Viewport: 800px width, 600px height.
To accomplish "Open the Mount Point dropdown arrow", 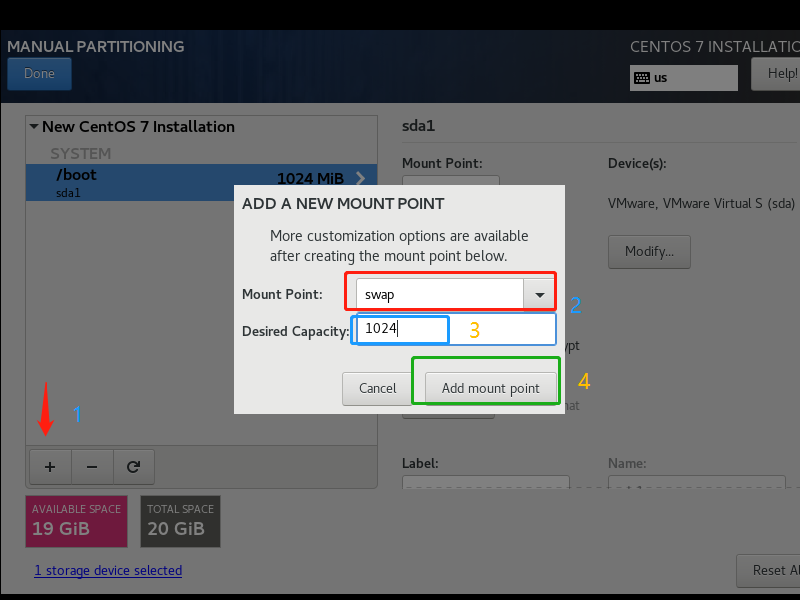I will 539,294.
